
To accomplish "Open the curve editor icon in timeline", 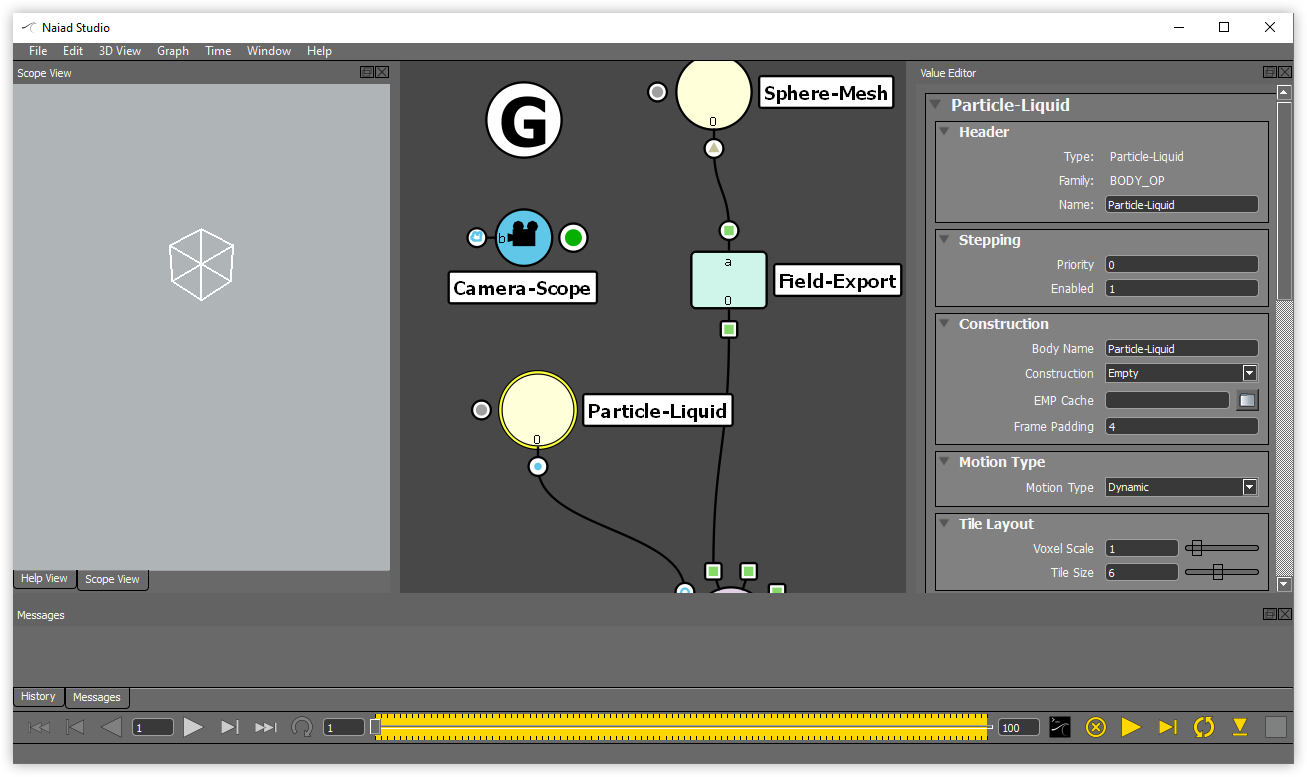I will [1060, 727].
